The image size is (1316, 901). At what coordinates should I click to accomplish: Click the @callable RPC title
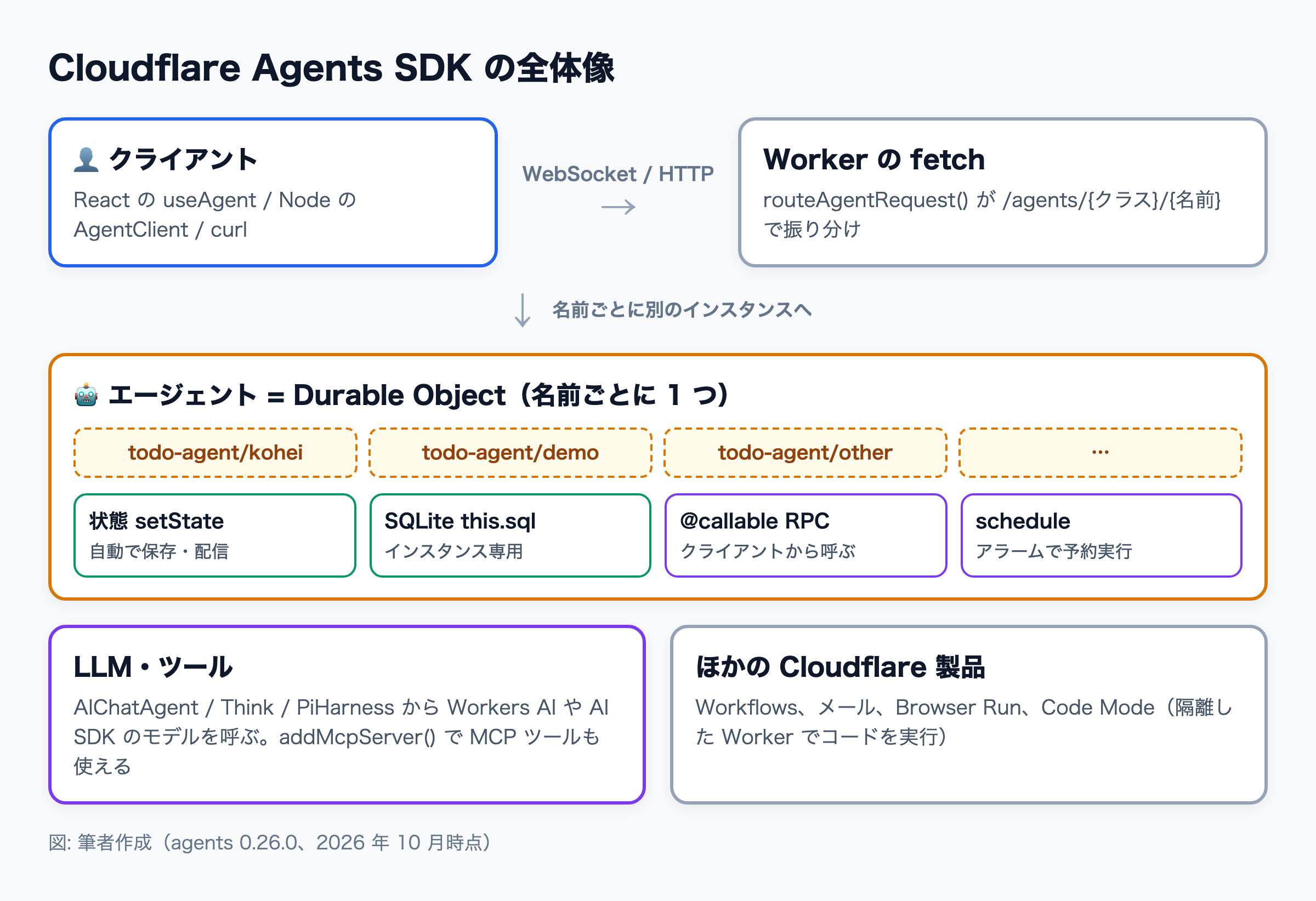pyautogui.click(x=755, y=521)
